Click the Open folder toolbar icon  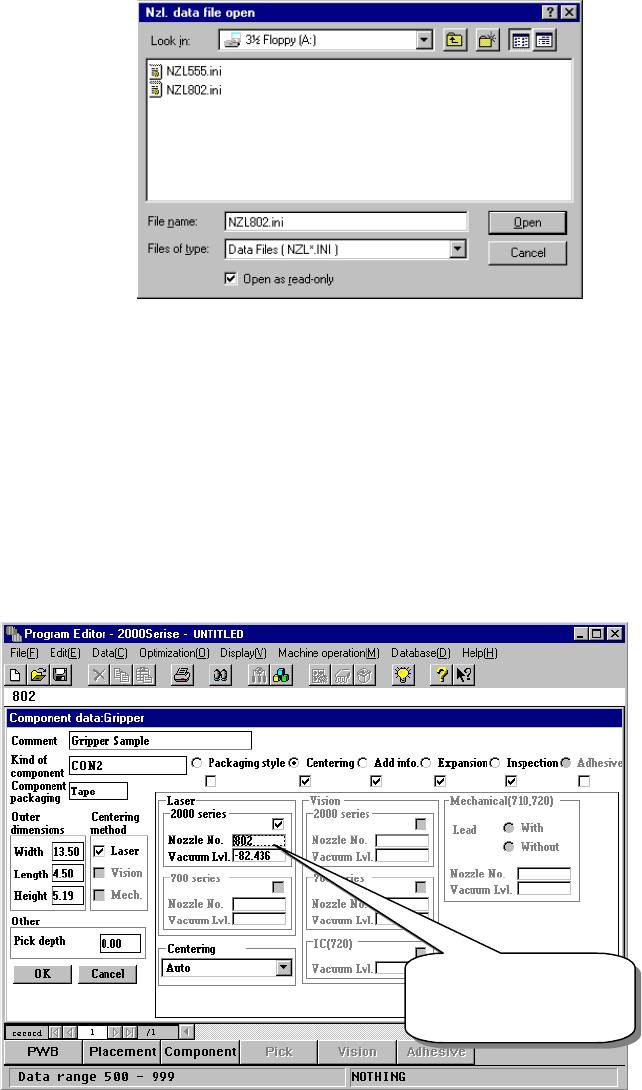38,675
